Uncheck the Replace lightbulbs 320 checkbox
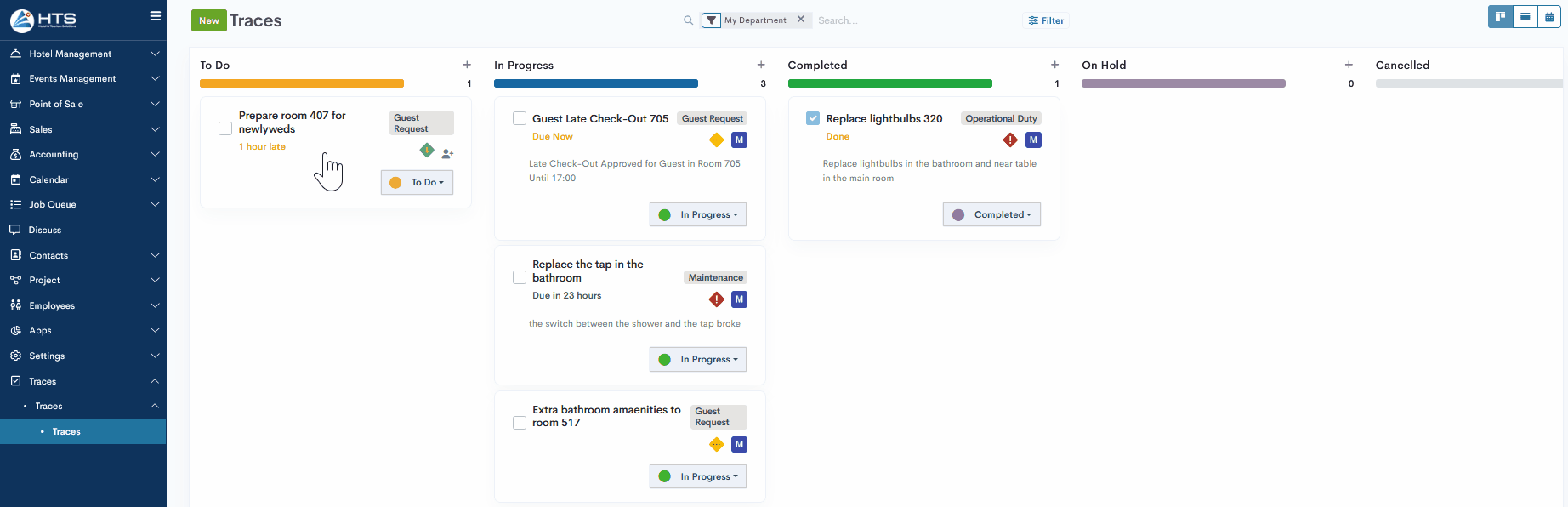Viewport: 1568px width, 507px height. [813, 118]
